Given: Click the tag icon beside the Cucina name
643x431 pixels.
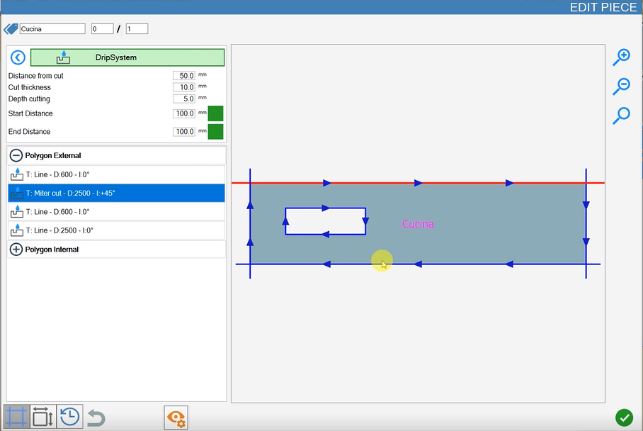Looking at the screenshot, I should pos(11,29).
